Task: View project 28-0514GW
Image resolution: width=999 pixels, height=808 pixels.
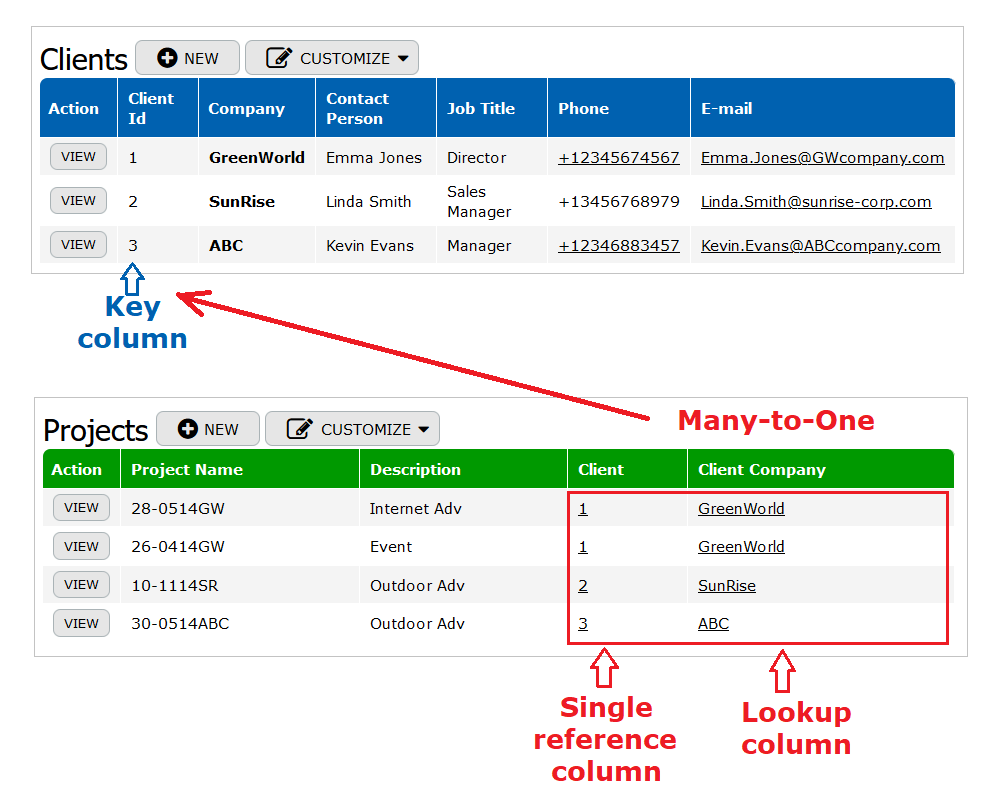Action: pyautogui.click(x=82, y=508)
